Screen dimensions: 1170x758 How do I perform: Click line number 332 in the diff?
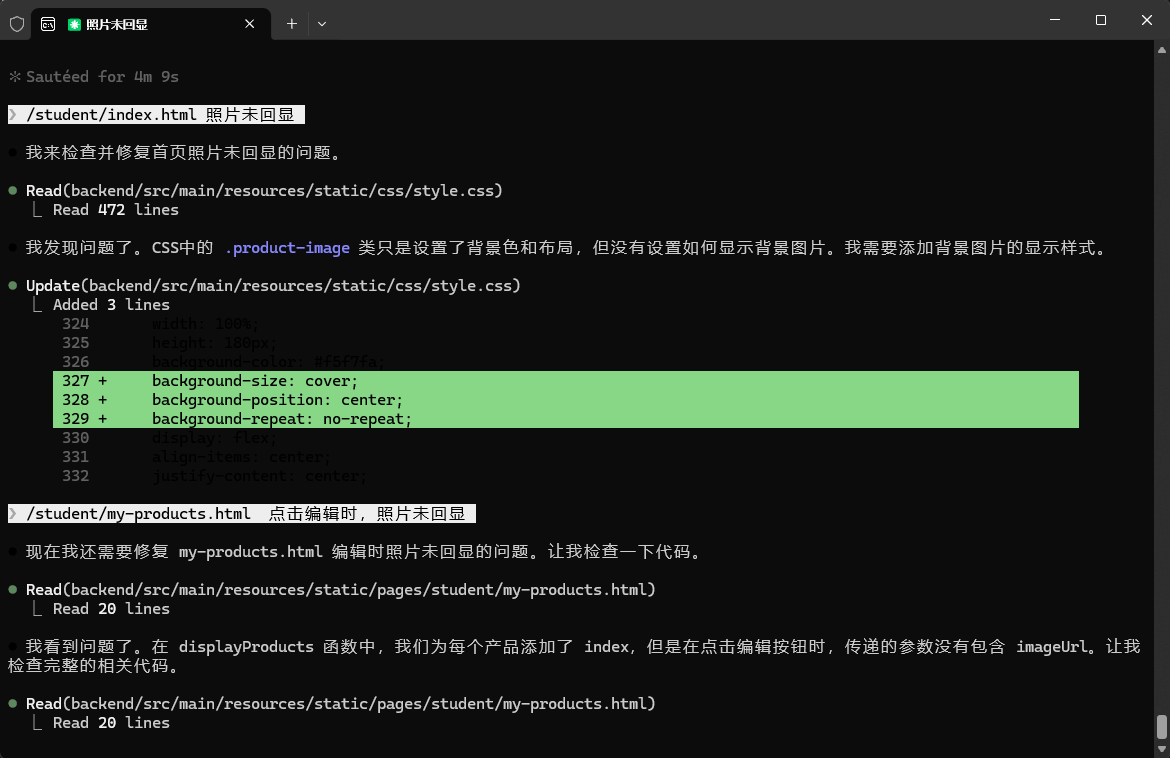(x=75, y=475)
